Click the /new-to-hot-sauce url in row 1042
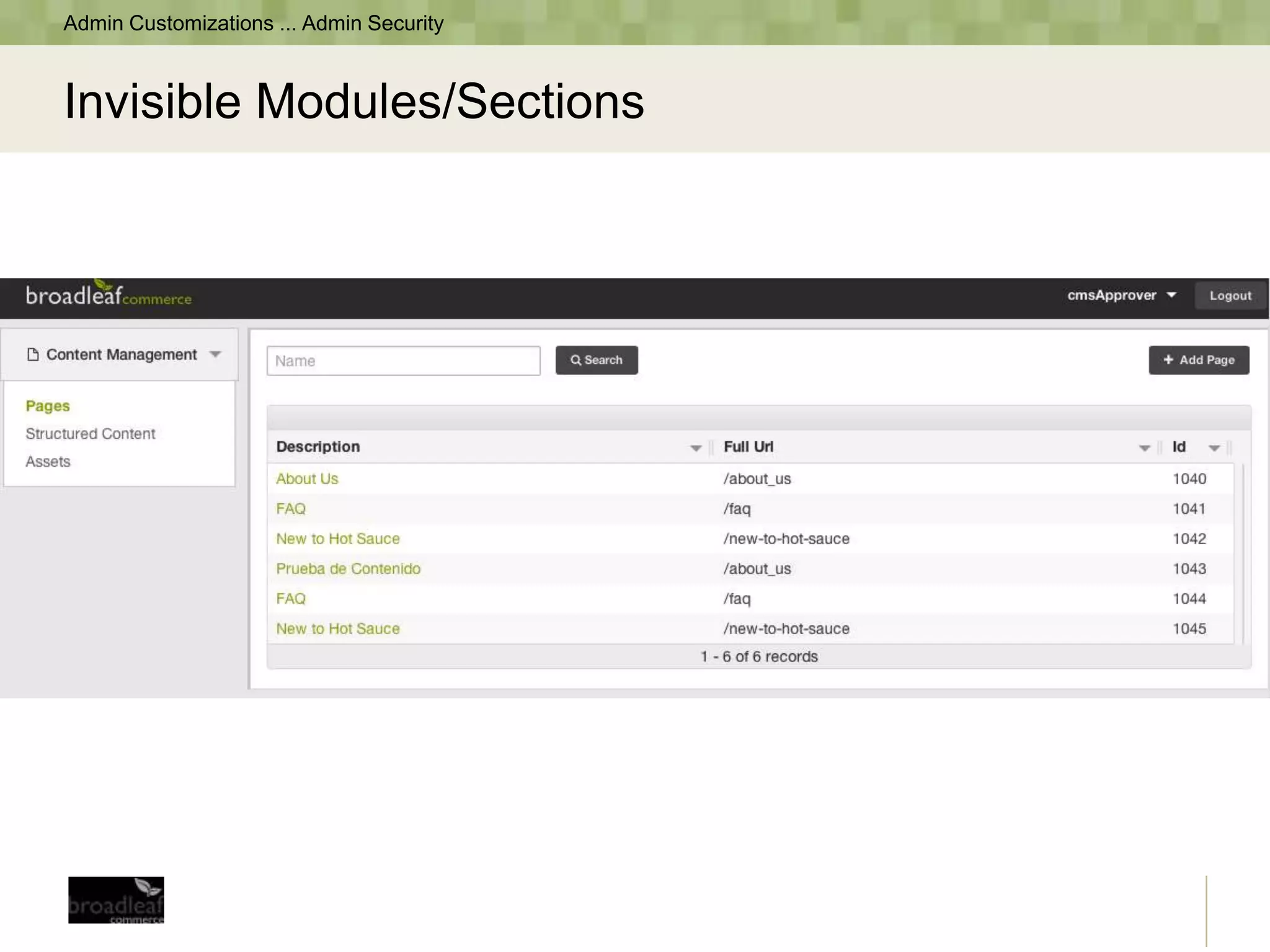This screenshot has height=952, width=1270. 786,539
